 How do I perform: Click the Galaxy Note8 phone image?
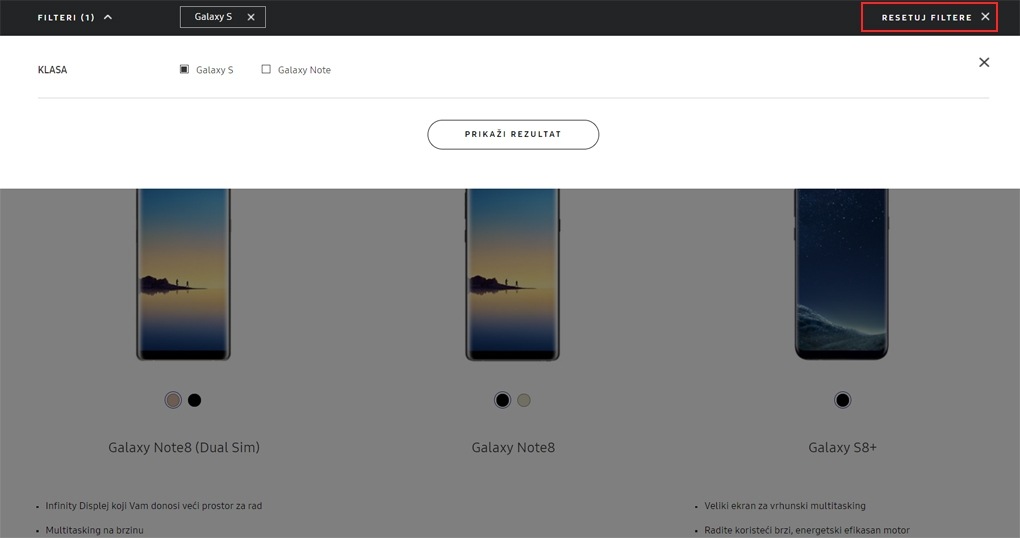pyautogui.click(x=513, y=275)
